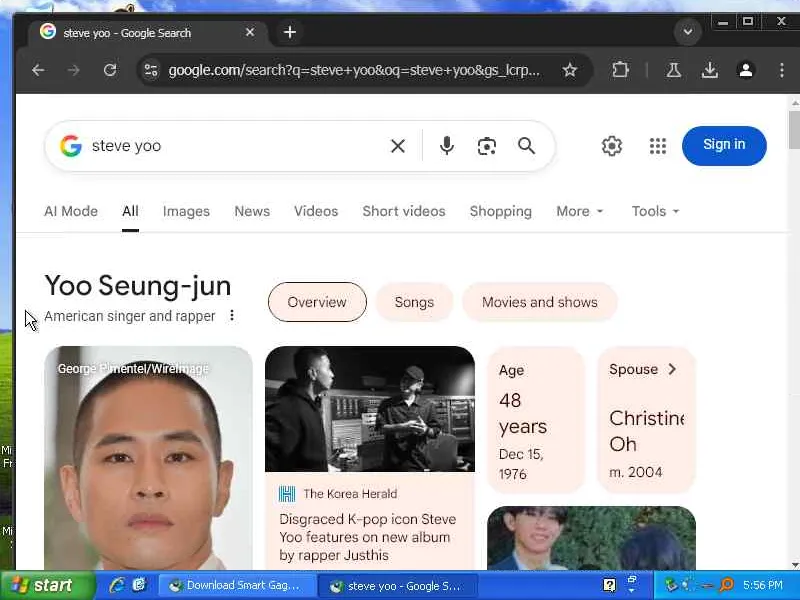This screenshot has width=800, height=600.
Task: Expand the More dropdown
Action: [x=580, y=211]
